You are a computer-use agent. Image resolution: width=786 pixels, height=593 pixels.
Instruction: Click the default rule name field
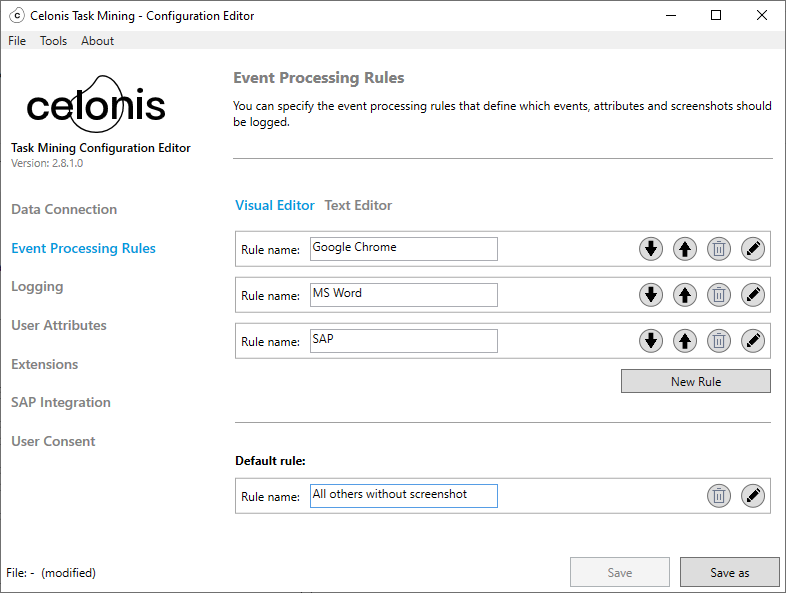coord(404,496)
